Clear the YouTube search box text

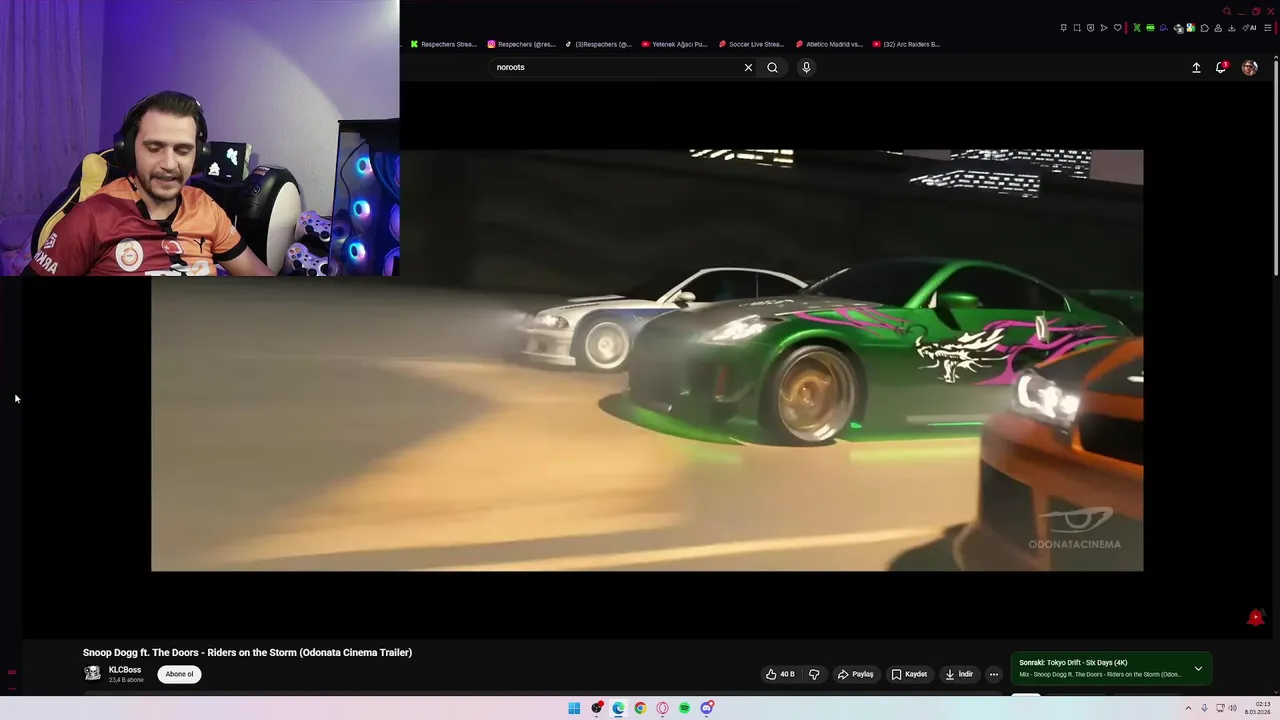(748, 67)
